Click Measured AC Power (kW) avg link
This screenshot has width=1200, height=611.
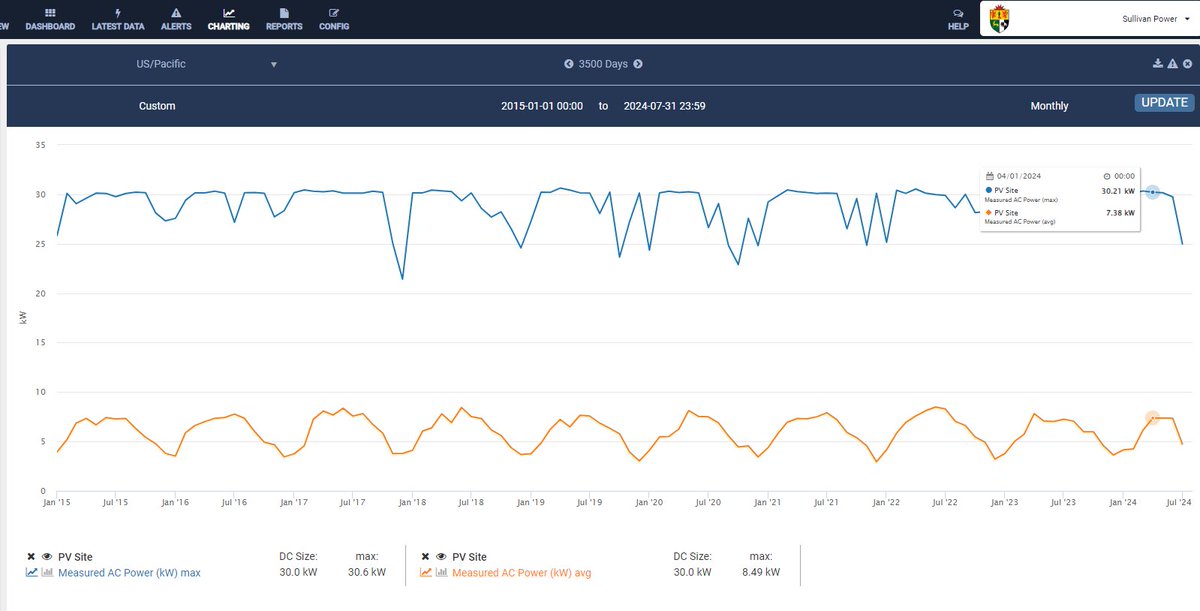coord(522,573)
